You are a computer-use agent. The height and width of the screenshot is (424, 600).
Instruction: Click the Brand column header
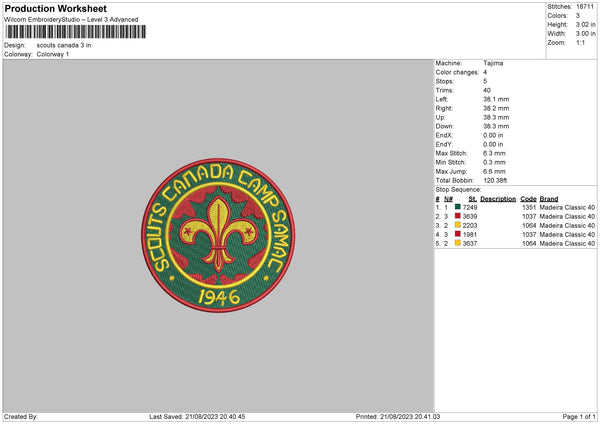pos(549,199)
